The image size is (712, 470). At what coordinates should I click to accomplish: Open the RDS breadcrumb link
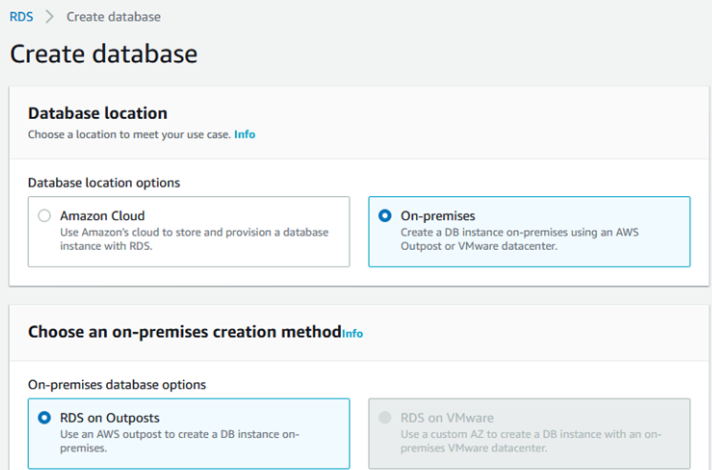tap(21, 17)
